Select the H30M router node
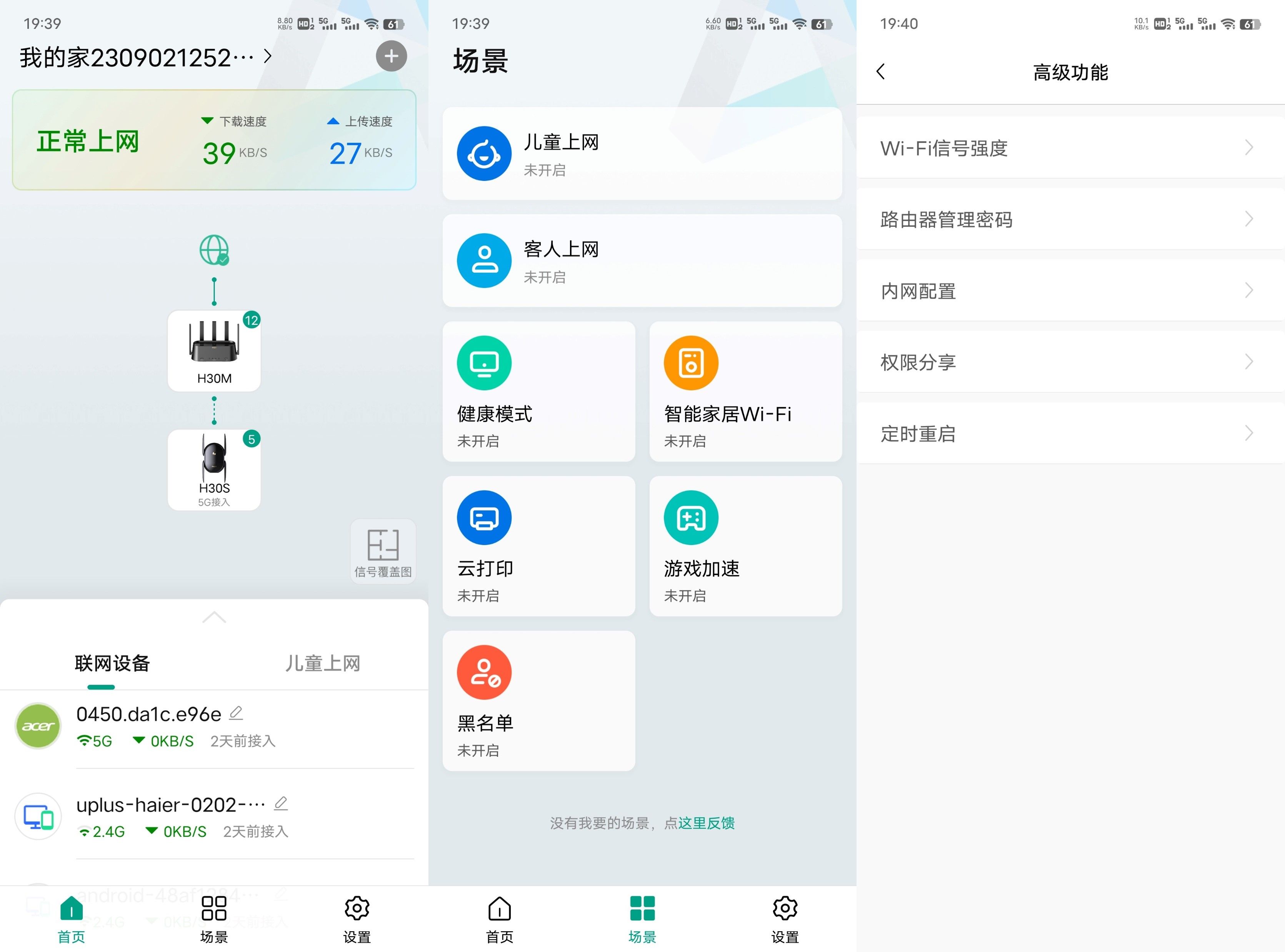The width and height of the screenshot is (1285, 952). coord(214,351)
